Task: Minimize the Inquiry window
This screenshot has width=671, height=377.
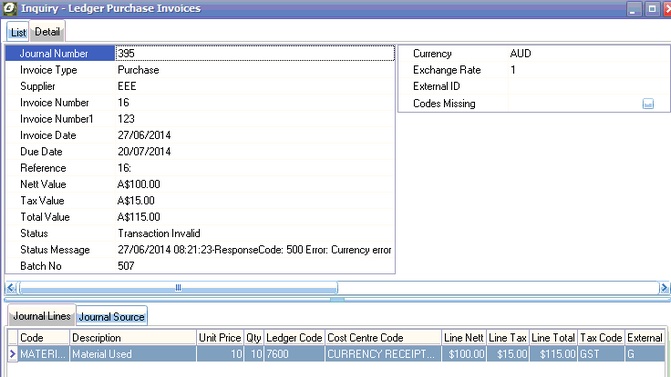Action: click(634, 9)
